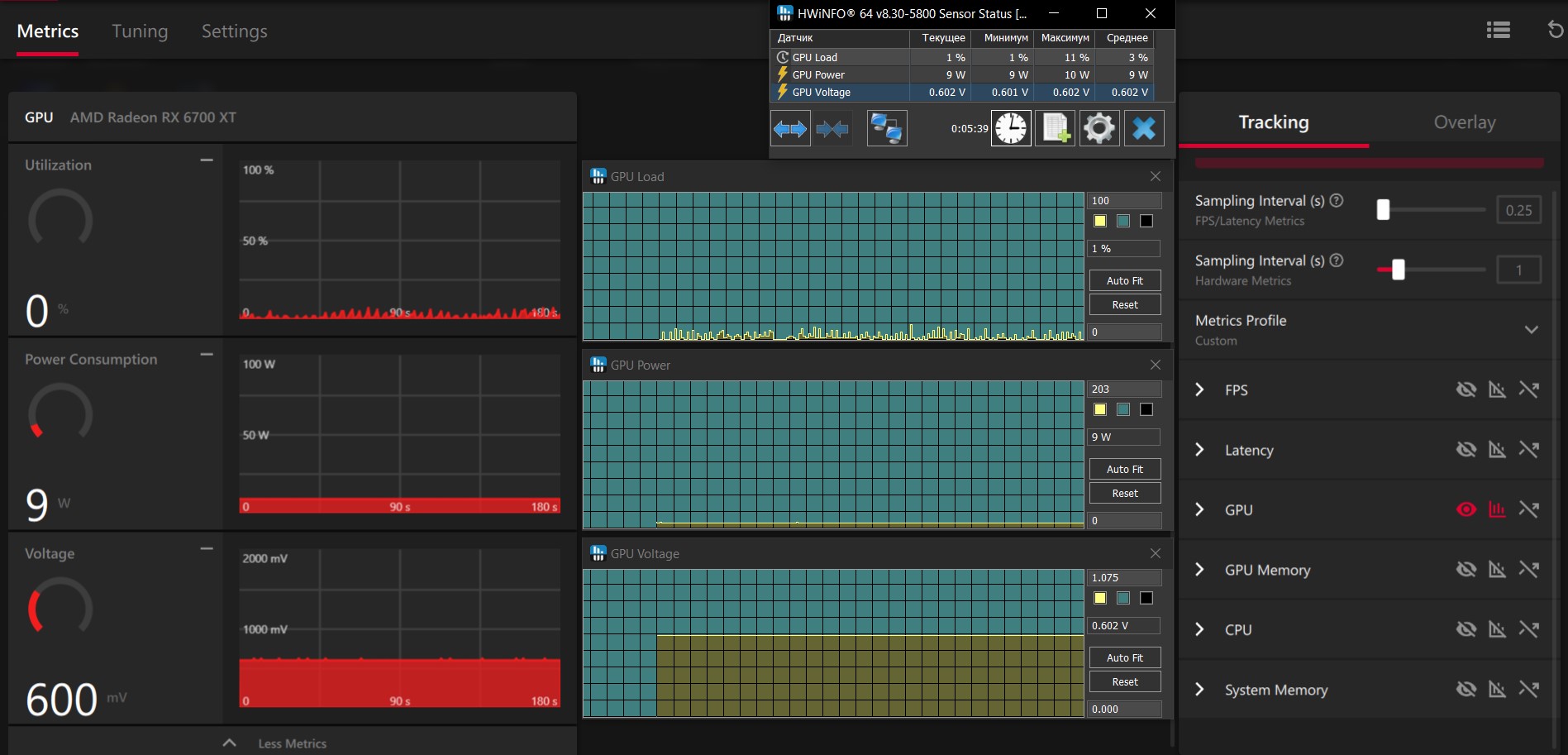Click the overlay pin icon in System Memory row
The image size is (1568, 755).
click(x=1529, y=689)
